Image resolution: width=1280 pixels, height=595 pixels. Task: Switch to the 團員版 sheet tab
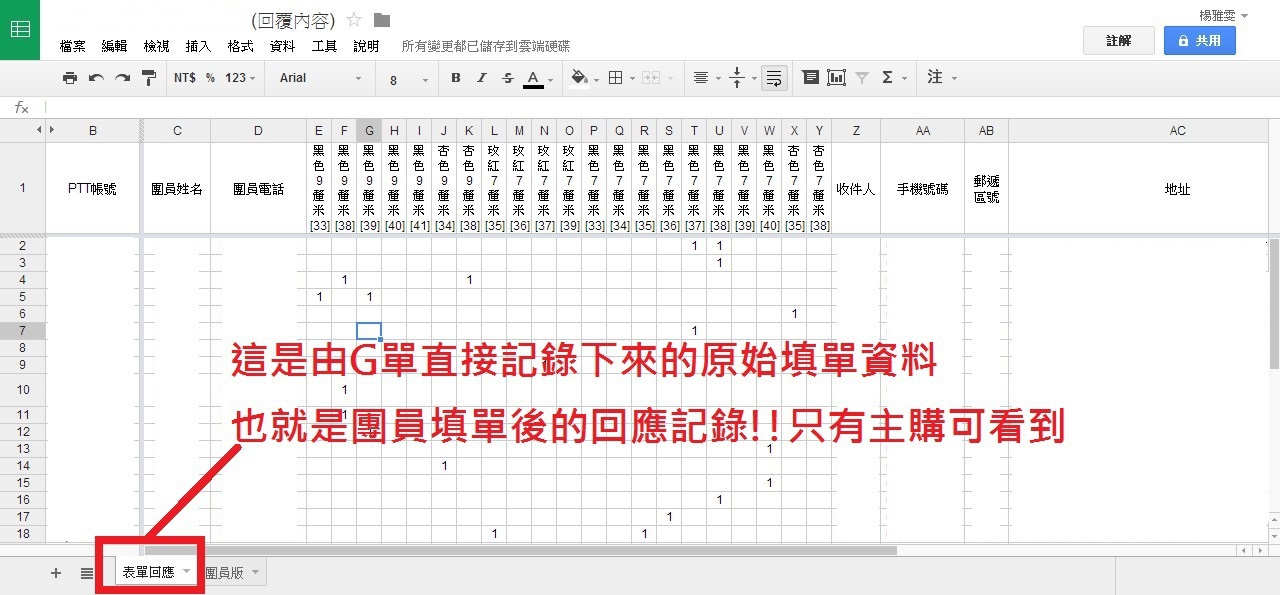(x=225, y=573)
